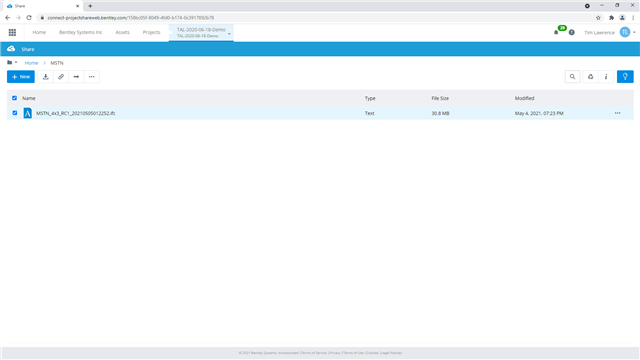Click the MSTN breadcrumb text
This screenshot has width=640, height=360.
click(57, 63)
